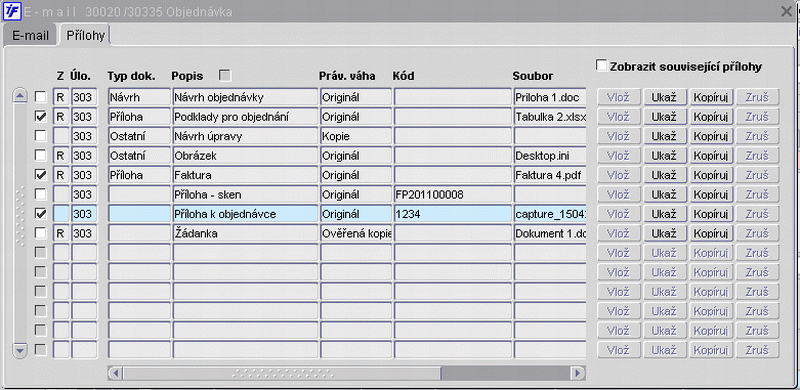This screenshot has width=800, height=390.
Task: Check the Obrázek row checkbox
Action: click(x=40, y=155)
